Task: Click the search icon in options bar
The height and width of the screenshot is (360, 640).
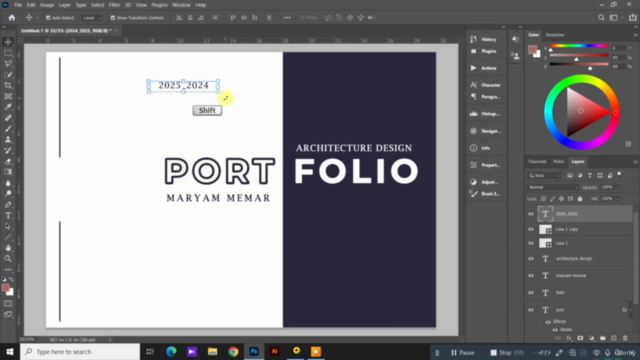Action: pyautogui.click(x=601, y=18)
